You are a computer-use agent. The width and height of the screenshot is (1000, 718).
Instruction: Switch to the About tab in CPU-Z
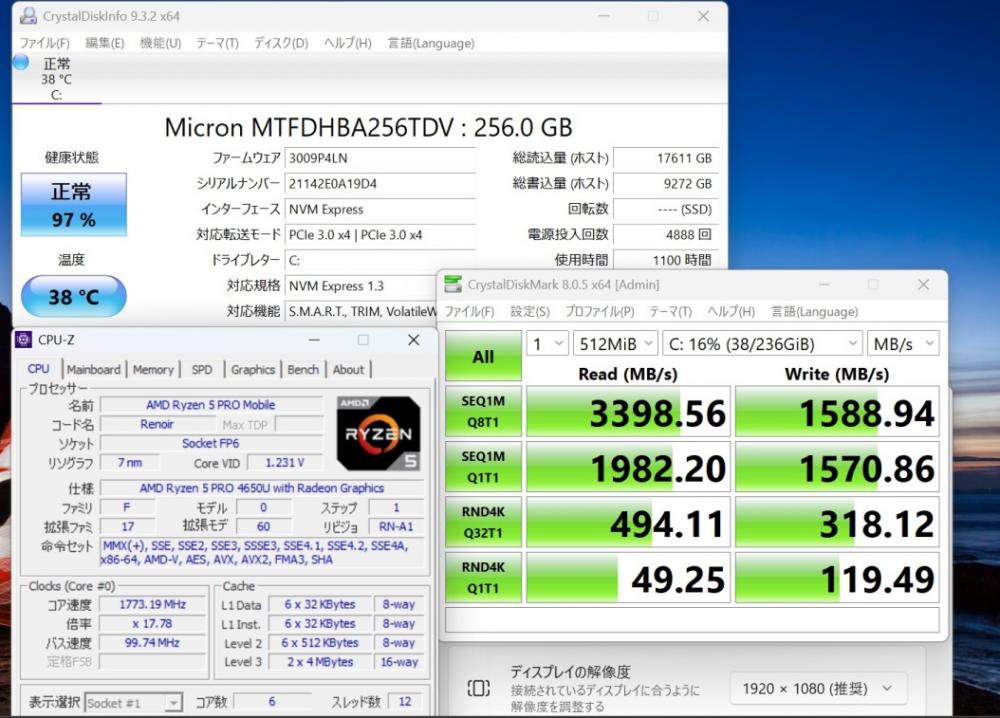click(348, 370)
